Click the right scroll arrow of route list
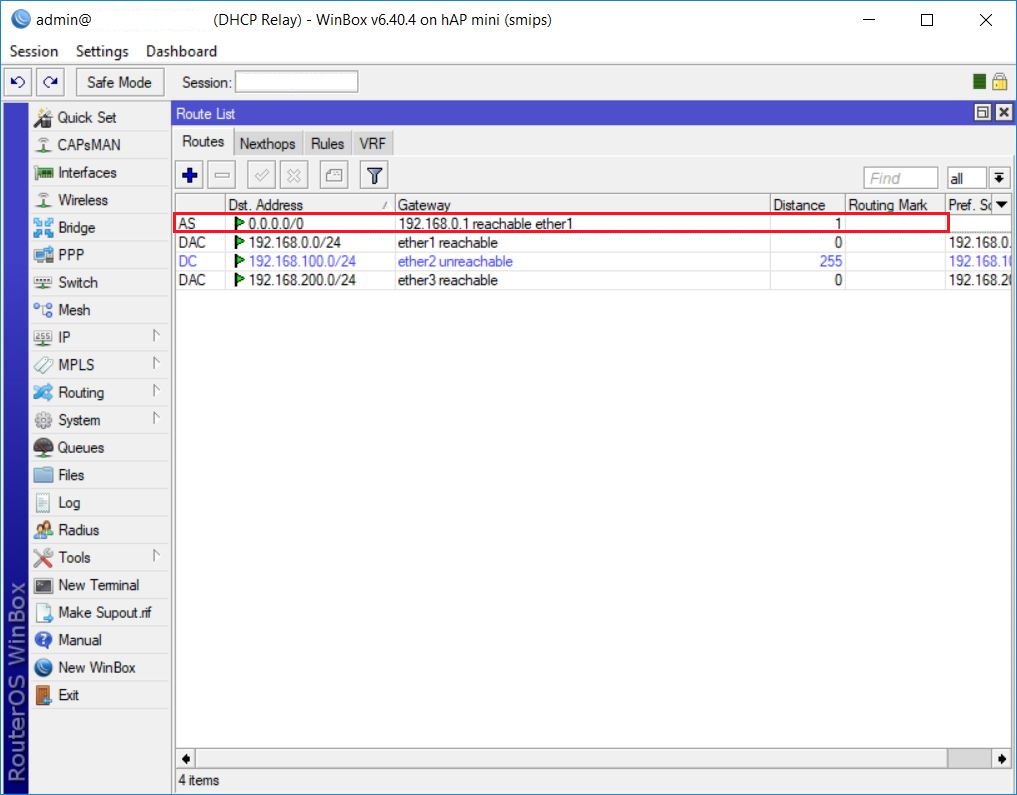Viewport: 1017px width, 795px height. 1002,758
